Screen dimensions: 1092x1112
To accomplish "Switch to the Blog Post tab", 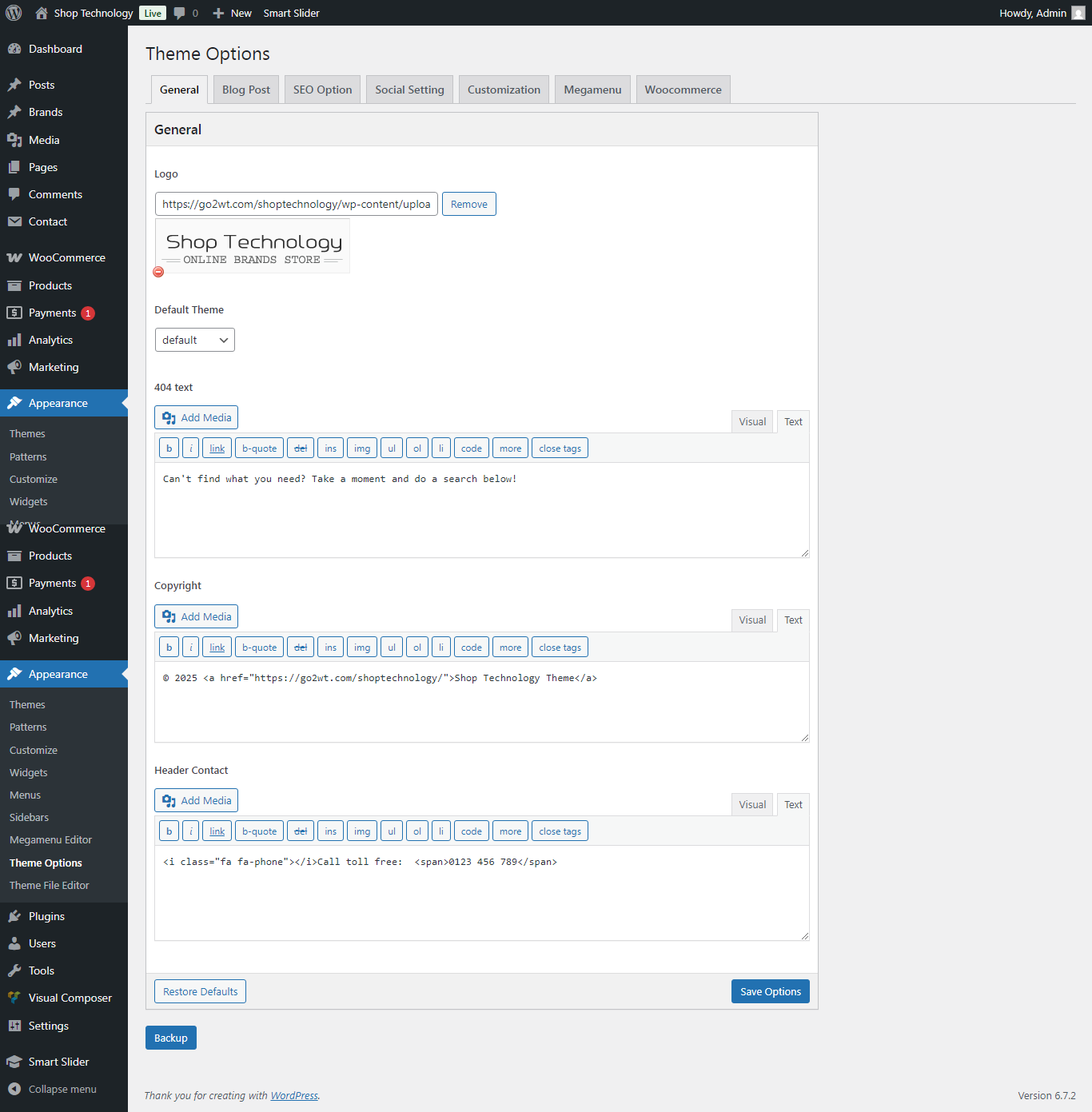I will [x=246, y=90].
